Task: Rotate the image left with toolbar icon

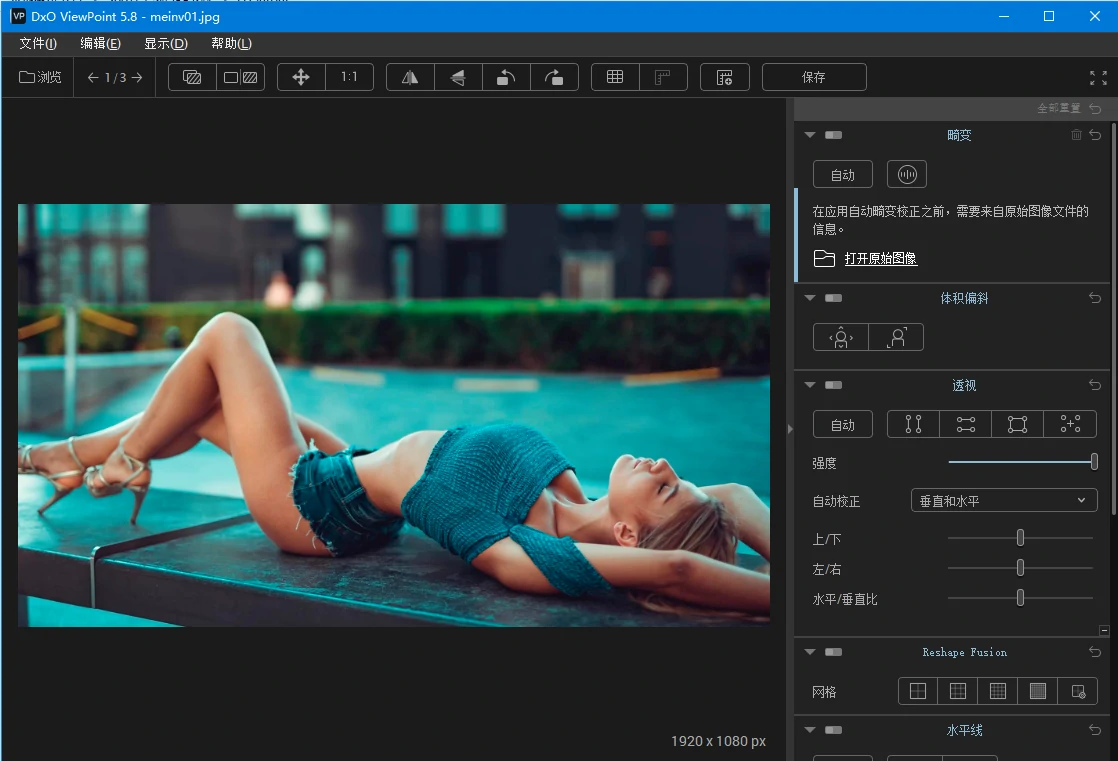Action: [x=506, y=78]
